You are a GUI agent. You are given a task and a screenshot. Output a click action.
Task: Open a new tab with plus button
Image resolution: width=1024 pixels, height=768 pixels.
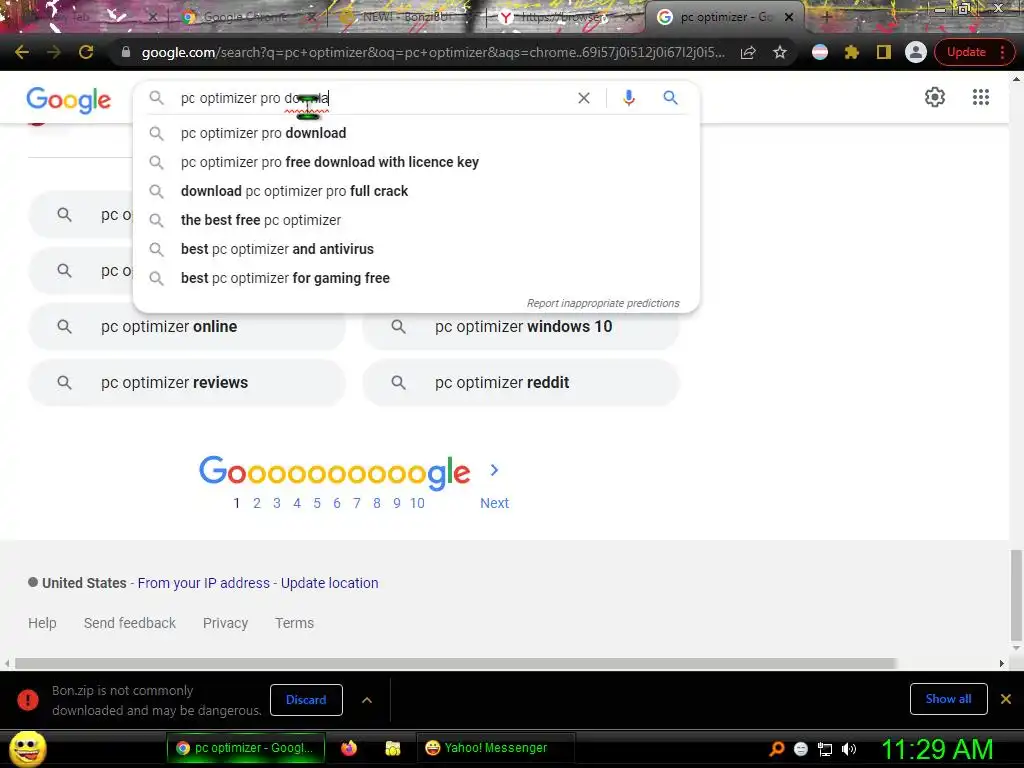[x=826, y=17]
